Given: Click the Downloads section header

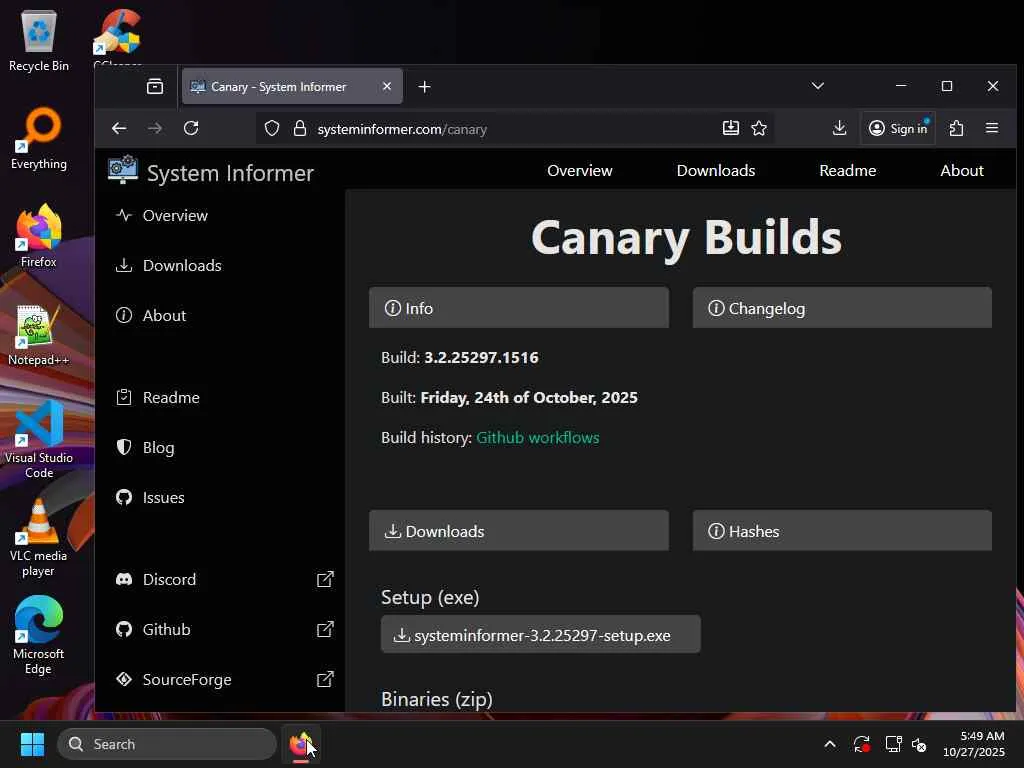Looking at the screenshot, I should pyautogui.click(x=519, y=531).
